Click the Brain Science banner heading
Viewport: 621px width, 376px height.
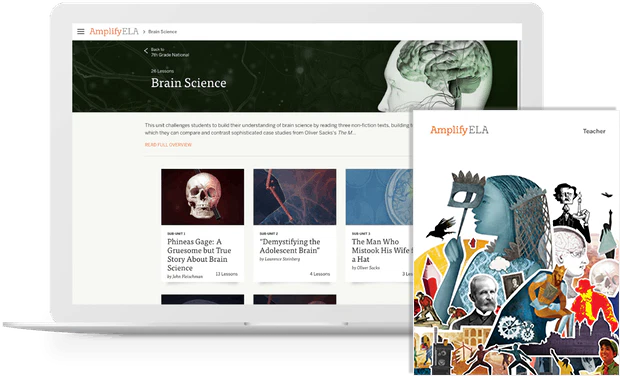(189, 83)
